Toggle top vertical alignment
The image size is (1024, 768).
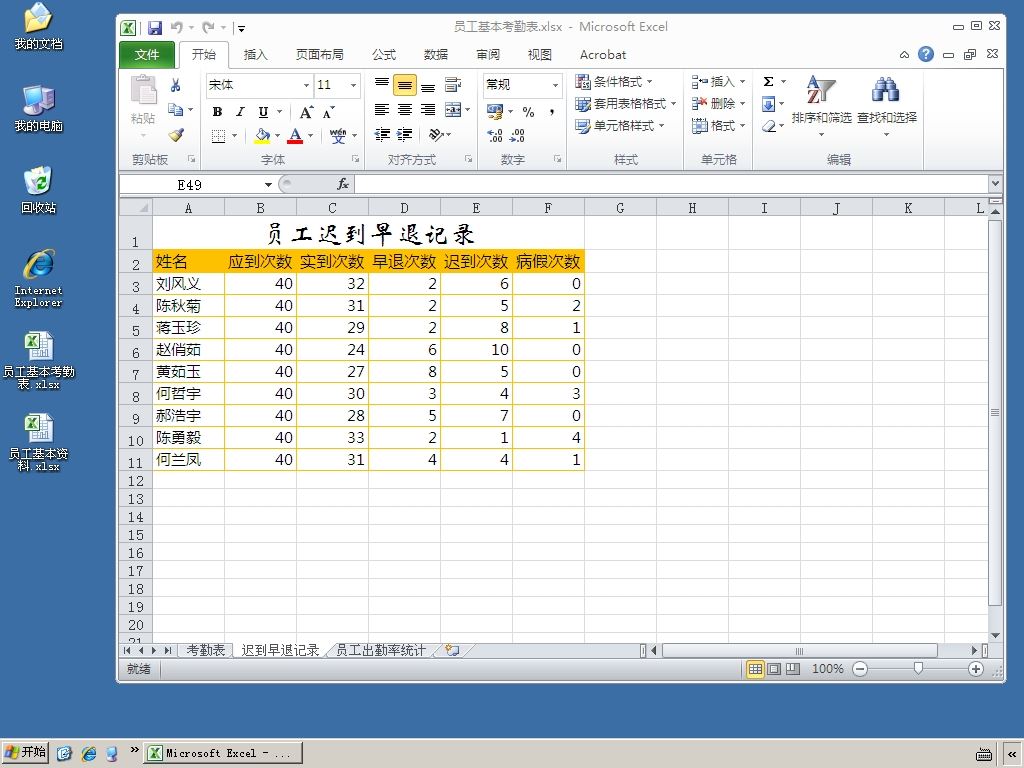[382, 84]
